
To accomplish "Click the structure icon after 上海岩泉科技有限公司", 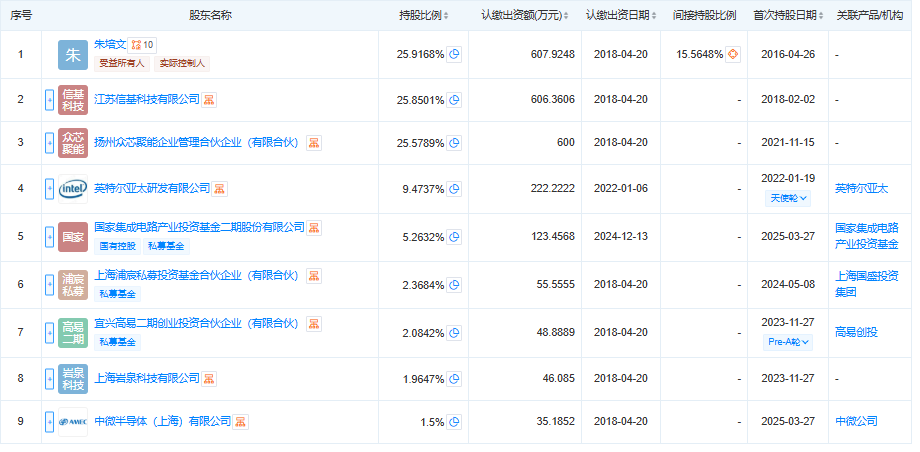I will coord(210,378).
